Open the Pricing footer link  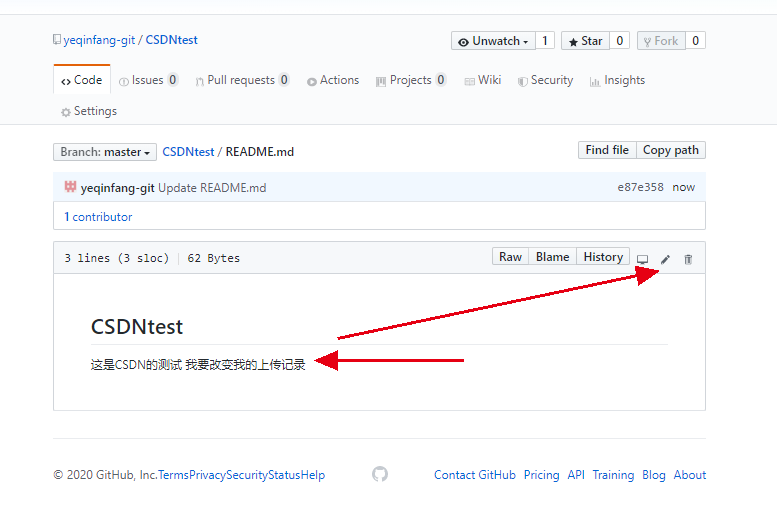542,475
